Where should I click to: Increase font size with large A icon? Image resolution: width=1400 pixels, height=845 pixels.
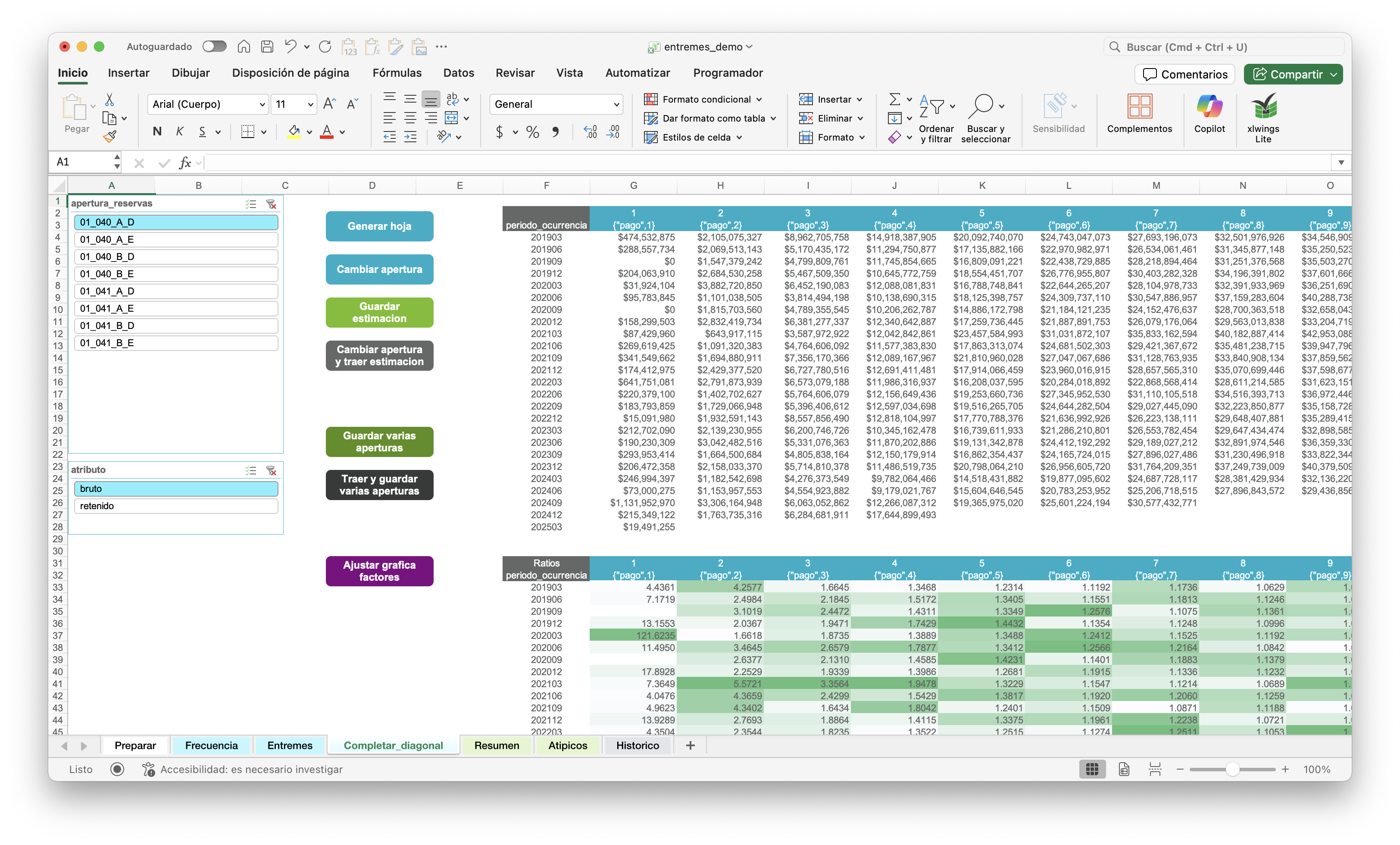330,104
